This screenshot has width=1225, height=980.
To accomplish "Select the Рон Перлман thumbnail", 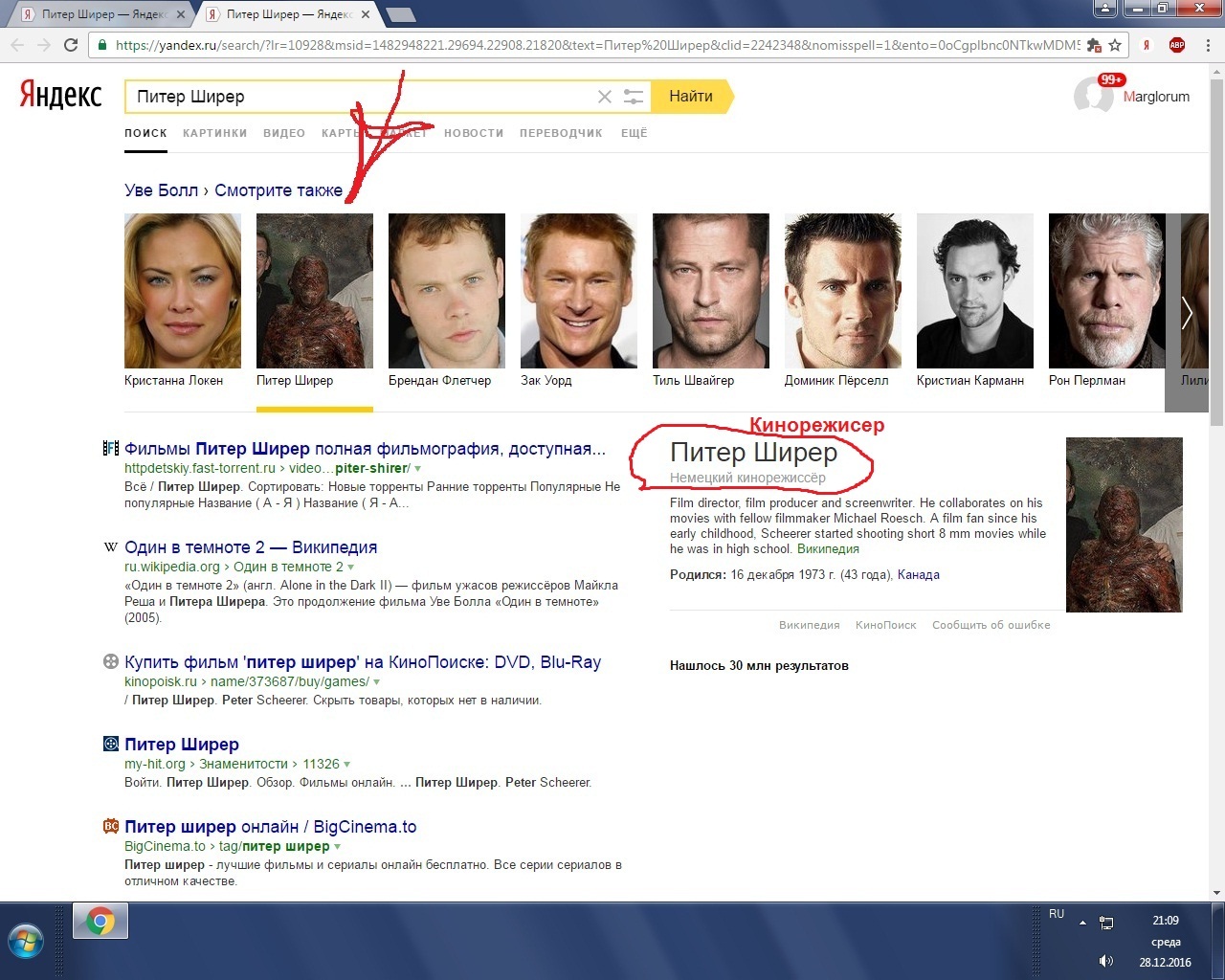I will [x=1107, y=291].
